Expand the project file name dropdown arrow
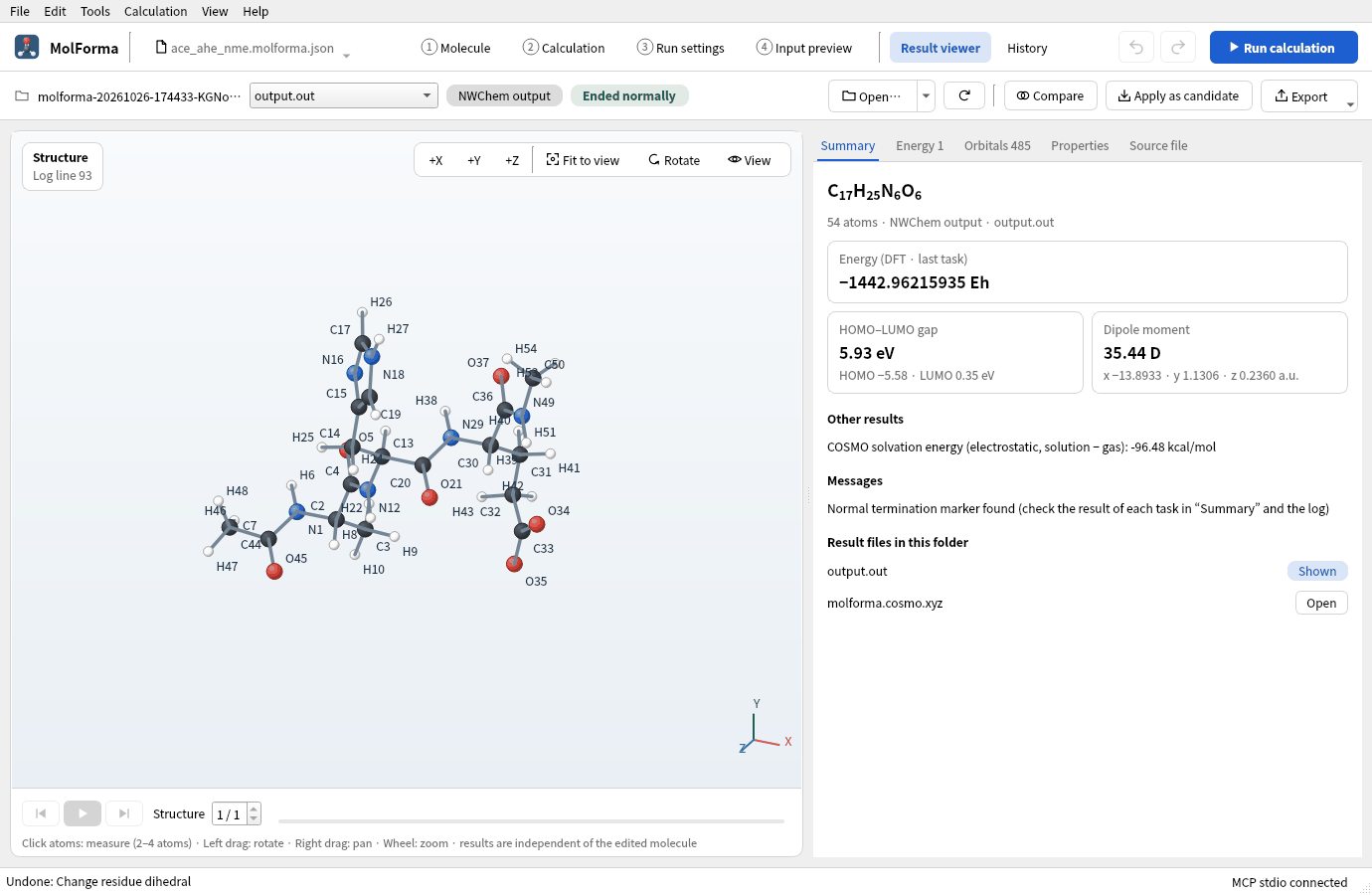 (346, 55)
